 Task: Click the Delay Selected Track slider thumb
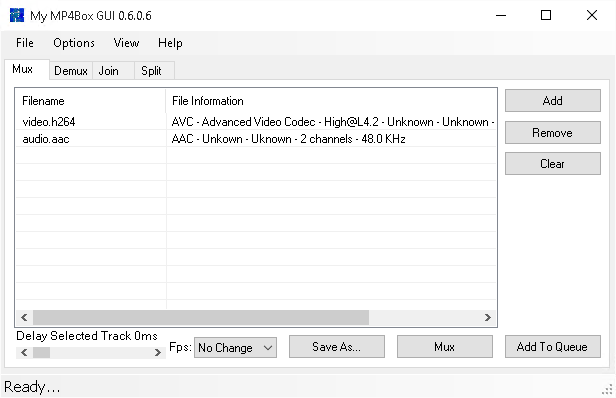pyautogui.click(x=41, y=352)
